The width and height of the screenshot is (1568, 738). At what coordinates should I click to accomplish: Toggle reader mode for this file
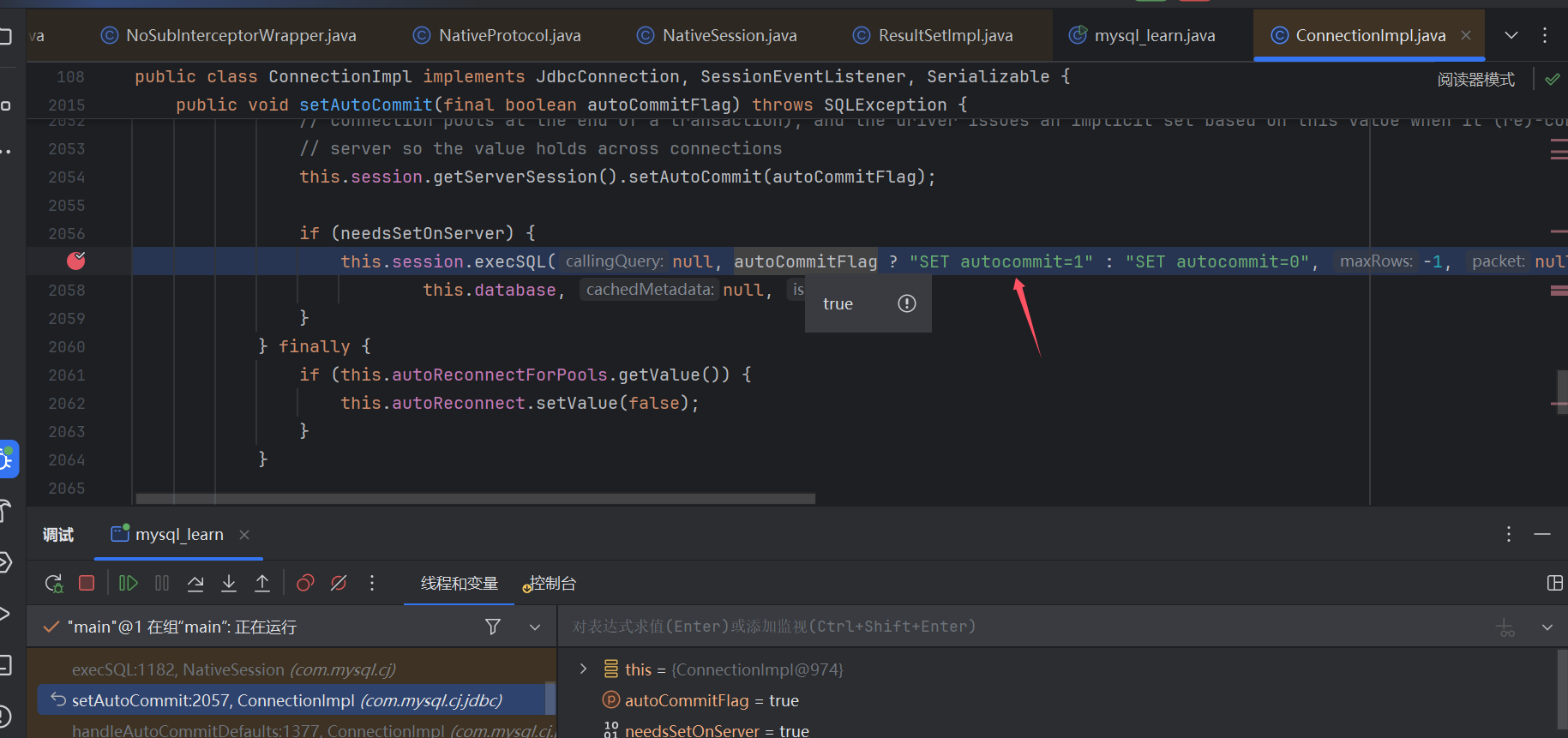point(1476,80)
